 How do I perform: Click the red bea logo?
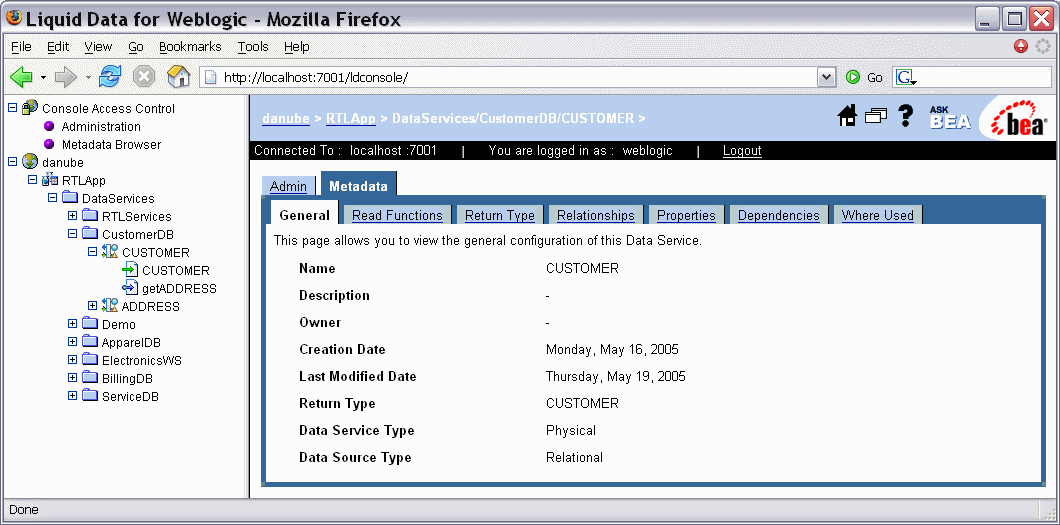(x=1019, y=118)
